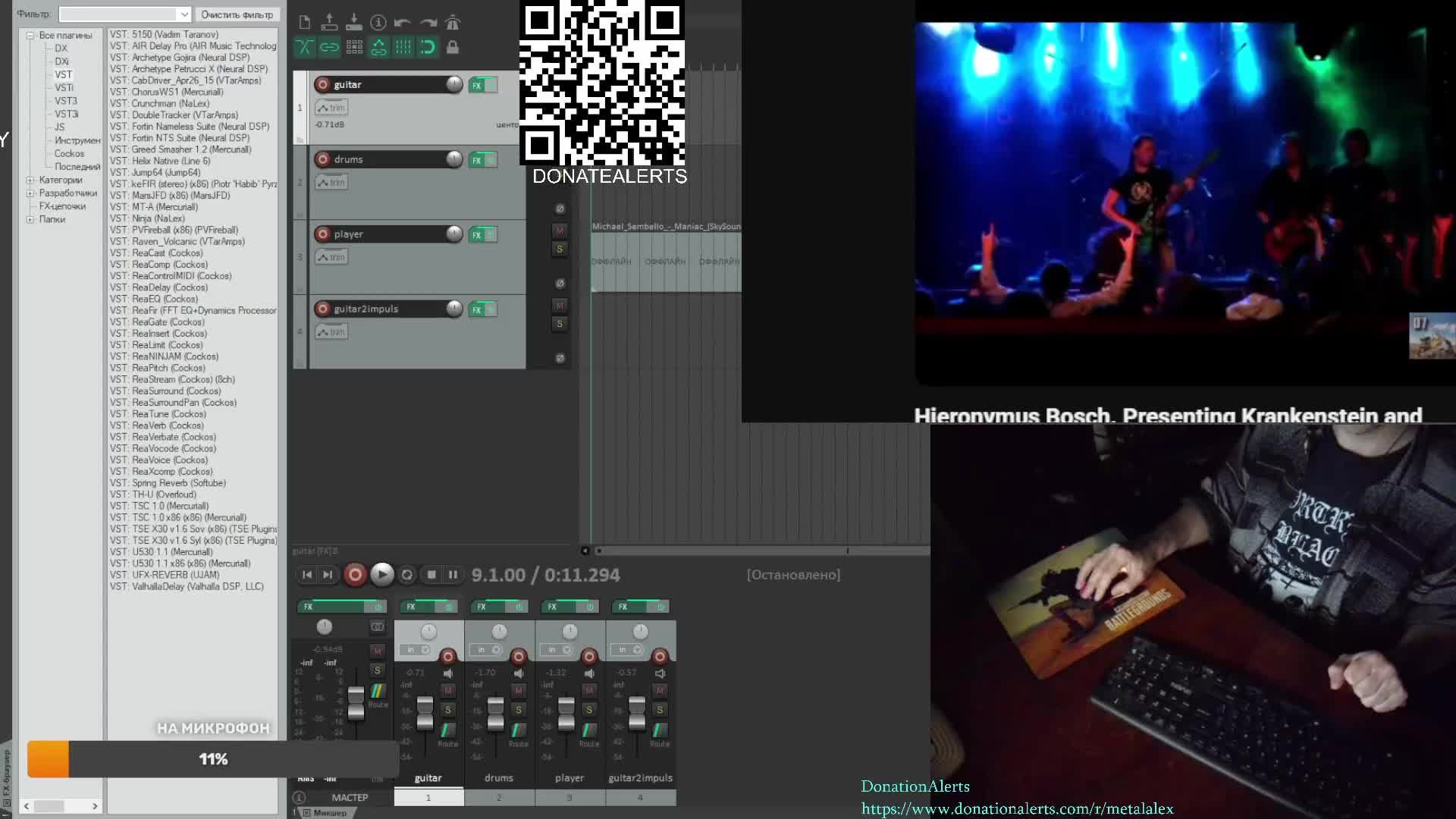Toggle the grid lines icon in toolbar
The width and height of the screenshot is (1456, 819).
pos(403,47)
